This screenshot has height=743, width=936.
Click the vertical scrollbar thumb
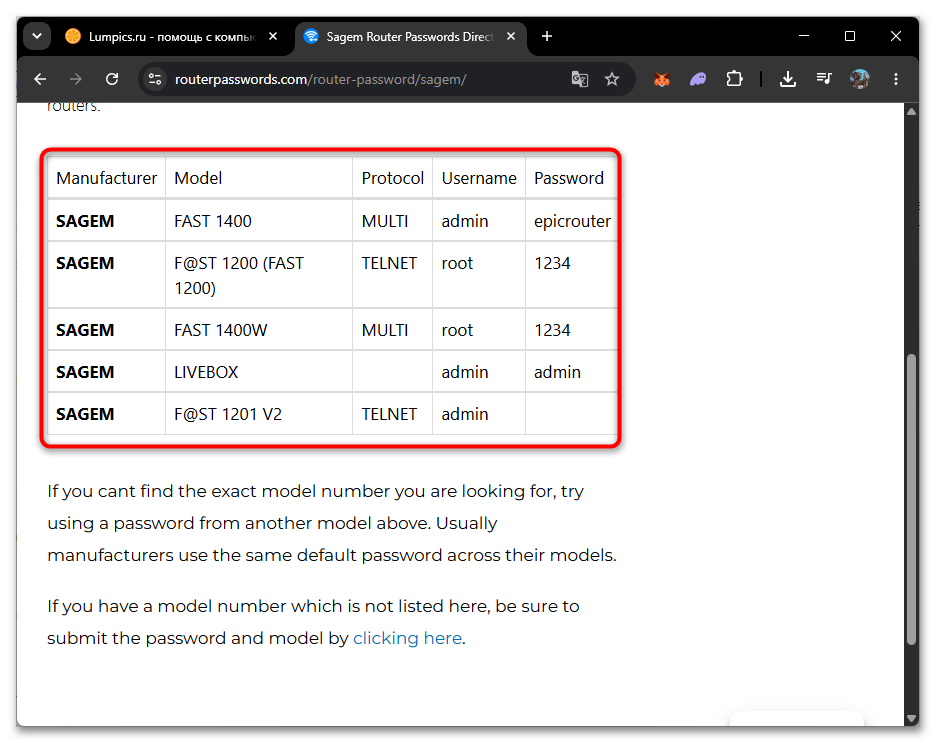[911, 499]
